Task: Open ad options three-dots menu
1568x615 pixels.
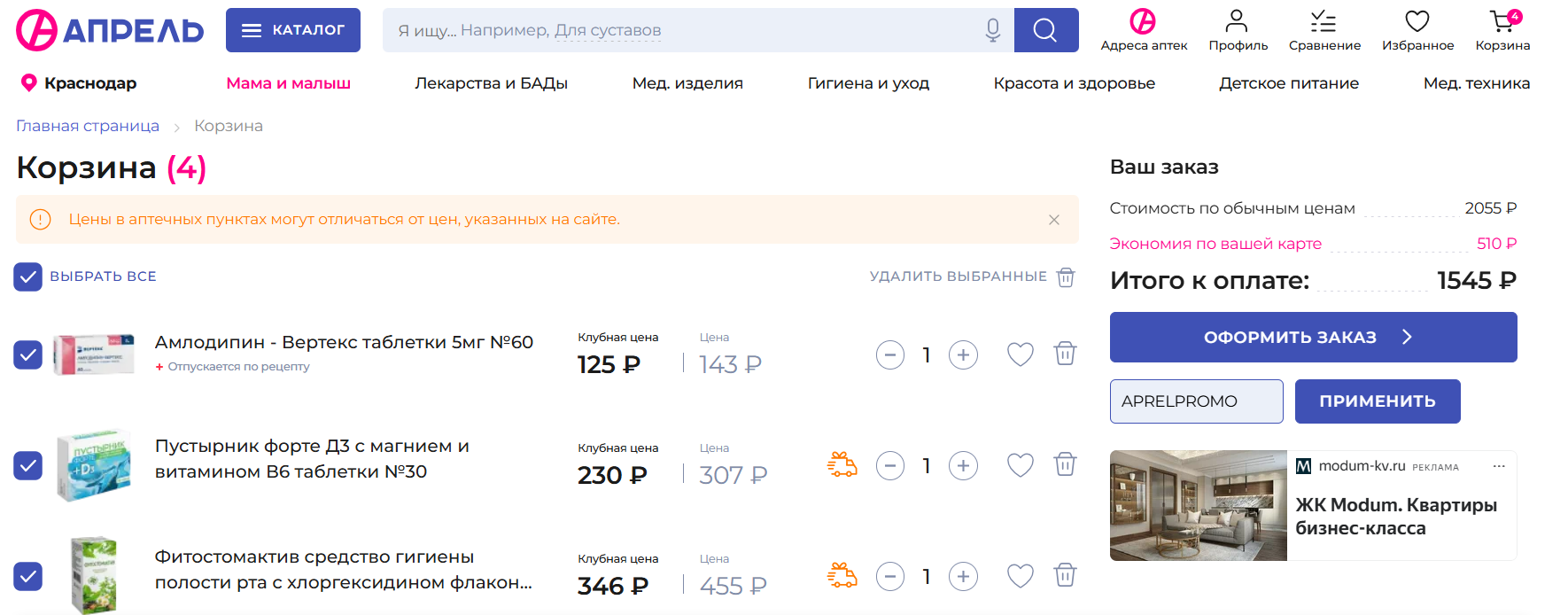Action: pyautogui.click(x=1499, y=466)
